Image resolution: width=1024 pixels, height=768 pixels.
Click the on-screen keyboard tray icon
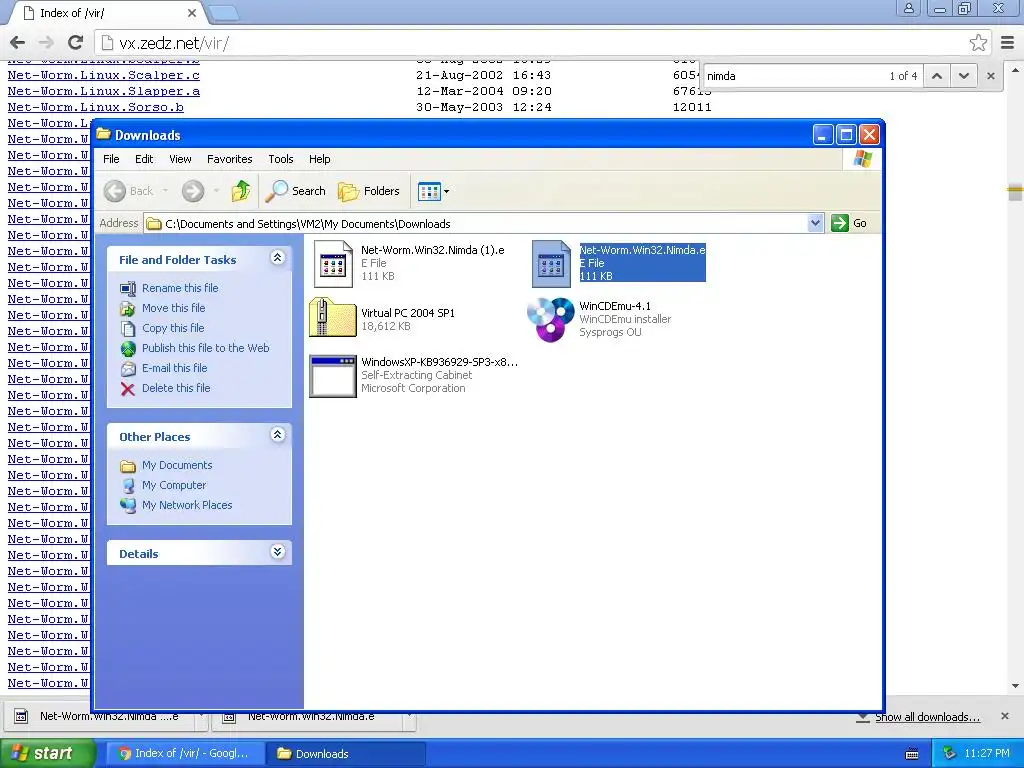pyautogui.click(x=912, y=754)
